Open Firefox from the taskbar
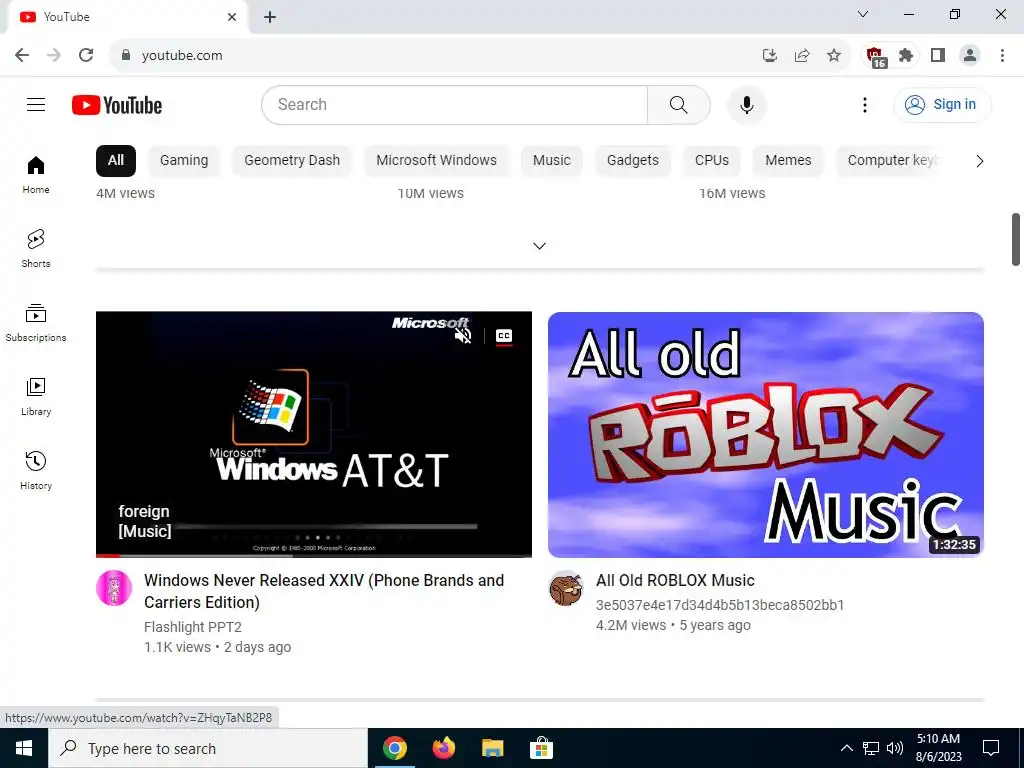1024x768 pixels. click(443, 748)
